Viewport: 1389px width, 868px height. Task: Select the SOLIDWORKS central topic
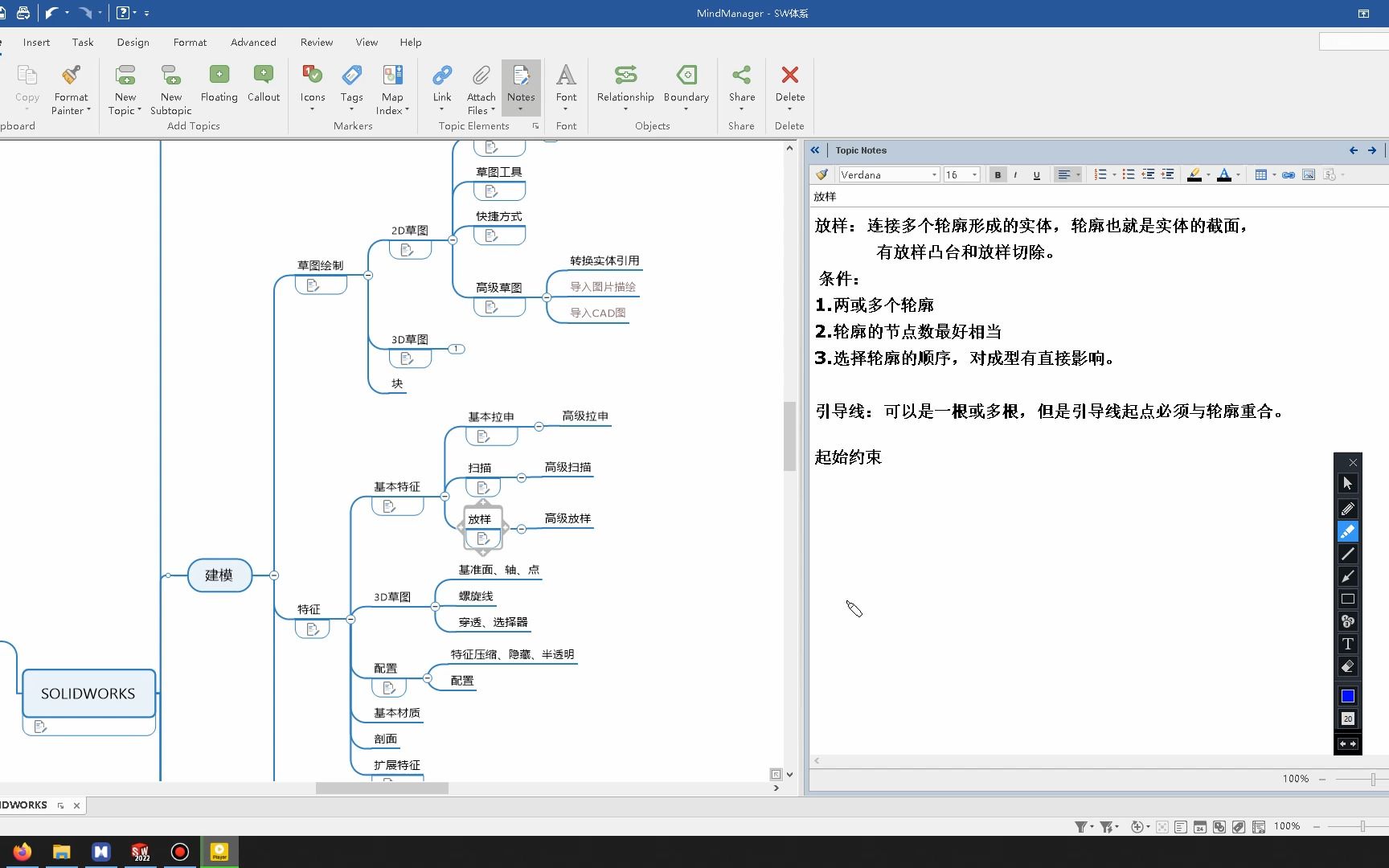click(x=88, y=694)
